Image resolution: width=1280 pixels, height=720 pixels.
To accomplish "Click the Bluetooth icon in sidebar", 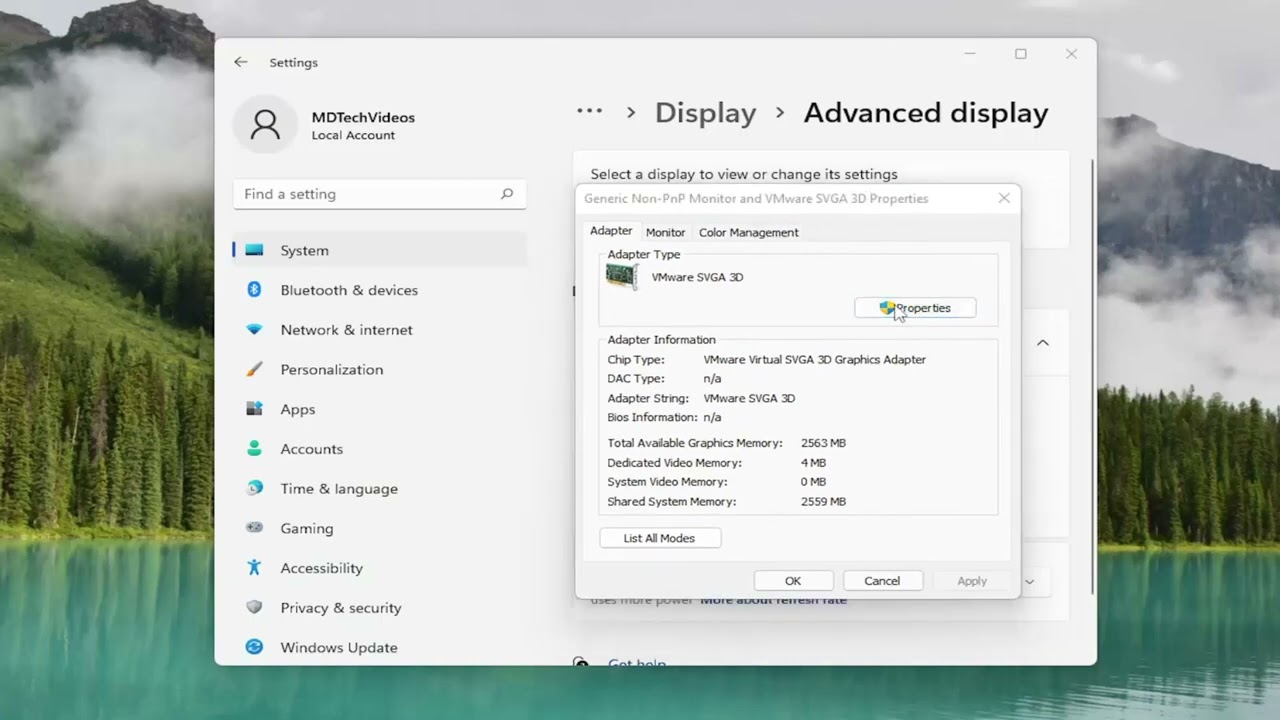I will 254,290.
